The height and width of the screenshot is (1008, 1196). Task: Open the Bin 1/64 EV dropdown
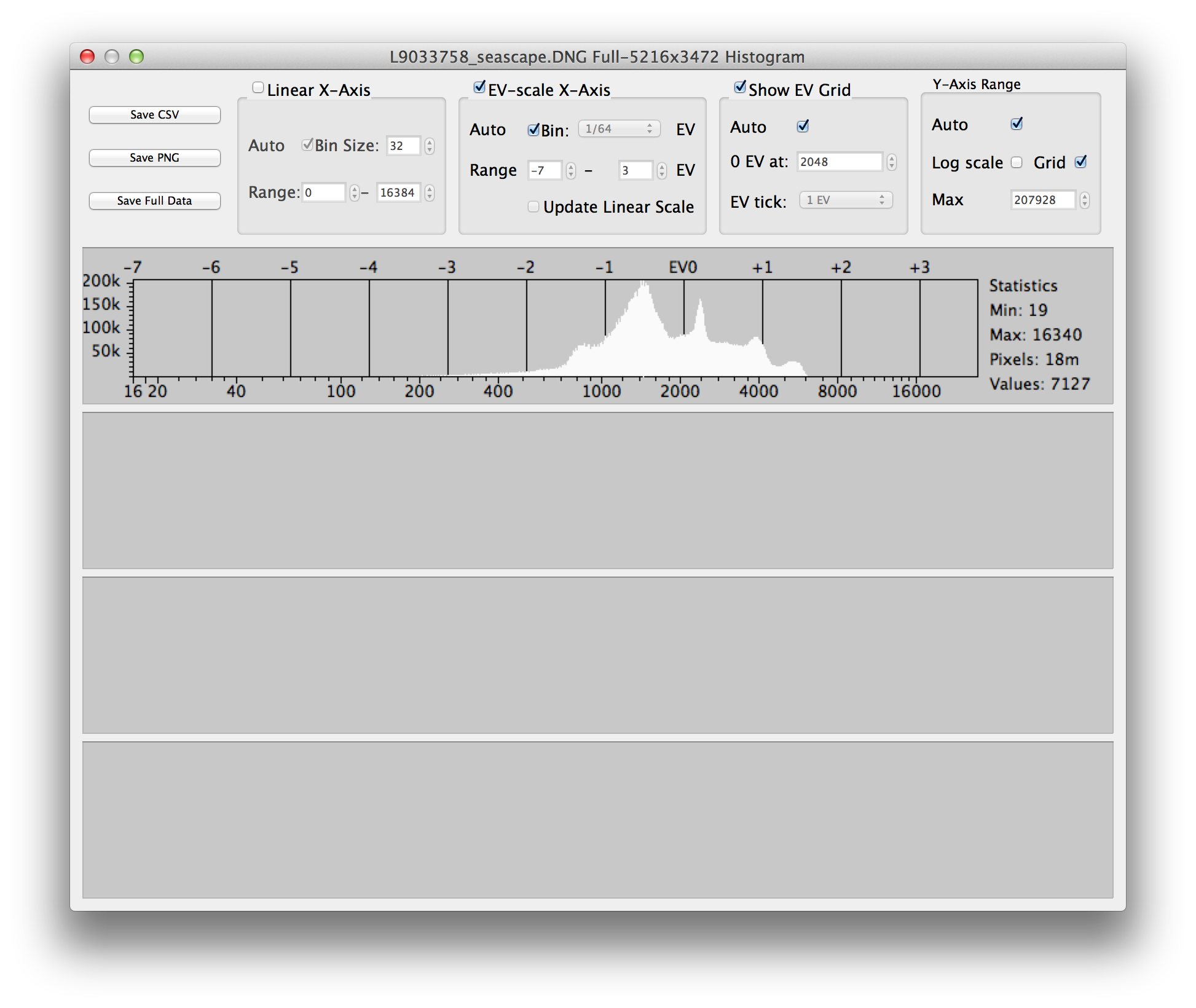(x=619, y=128)
